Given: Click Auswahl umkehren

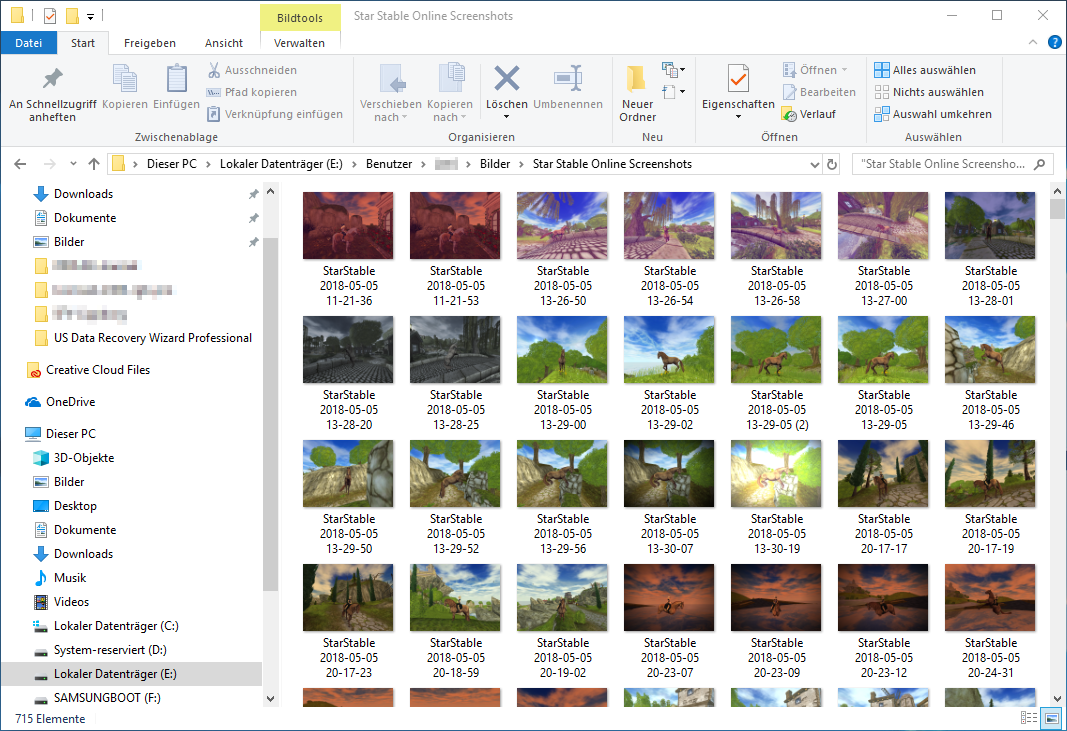Looking at the screenshot, I should (x=934, y=114).
